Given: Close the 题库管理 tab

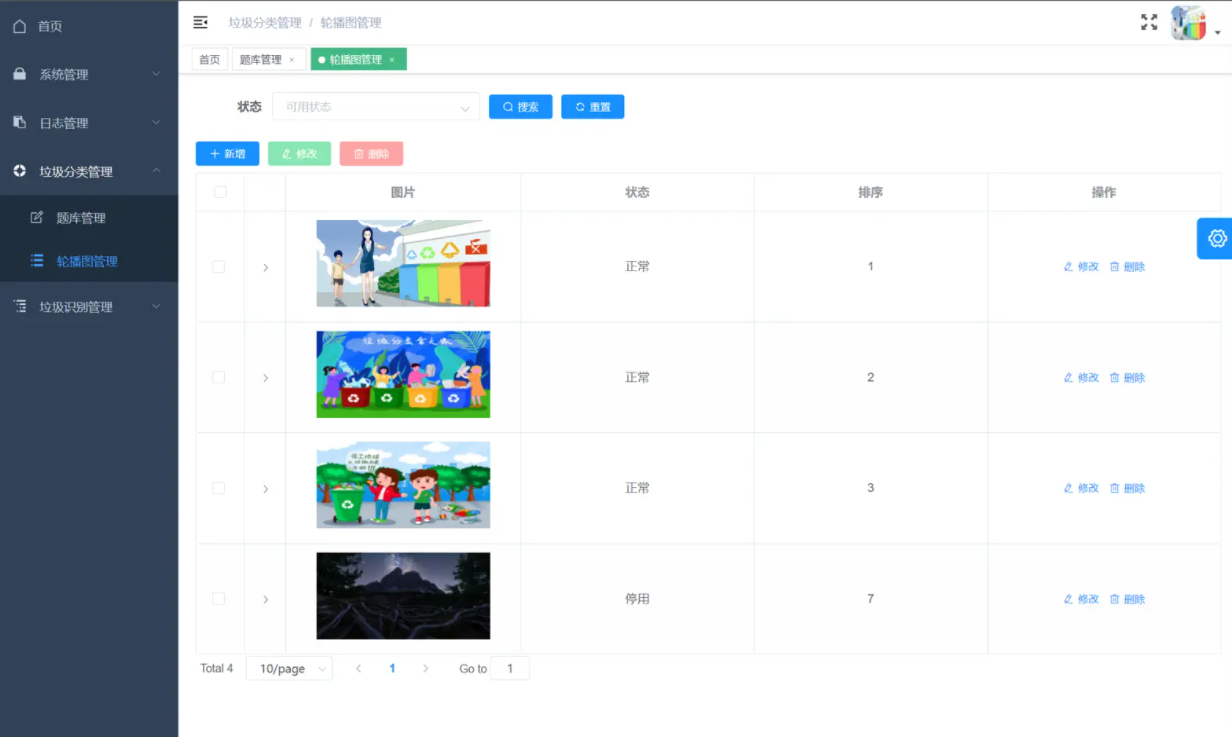Looking at the screenshot, I should pos(292,60).
